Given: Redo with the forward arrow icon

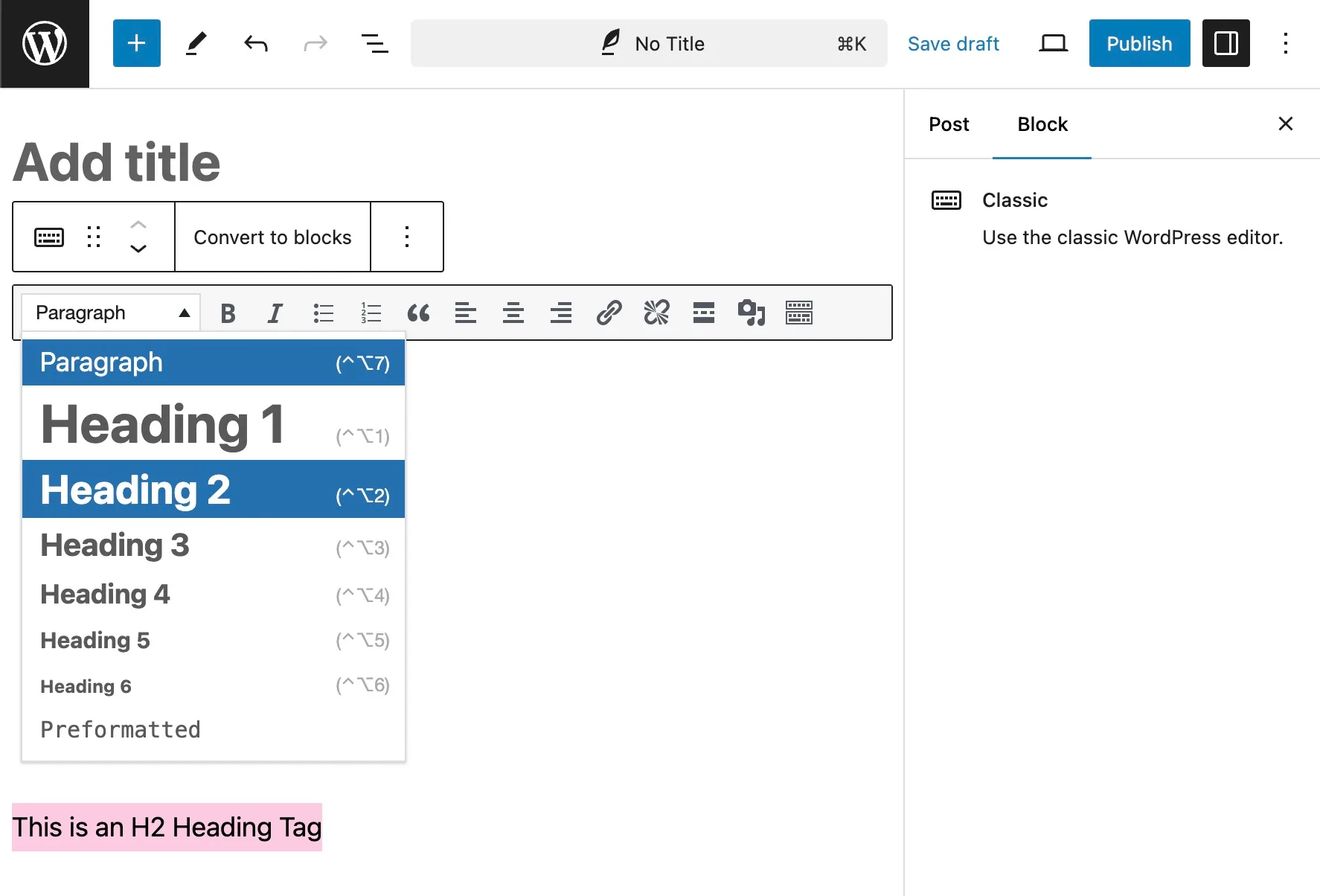Looking at the screenshot, I should [x=315, y=43].
